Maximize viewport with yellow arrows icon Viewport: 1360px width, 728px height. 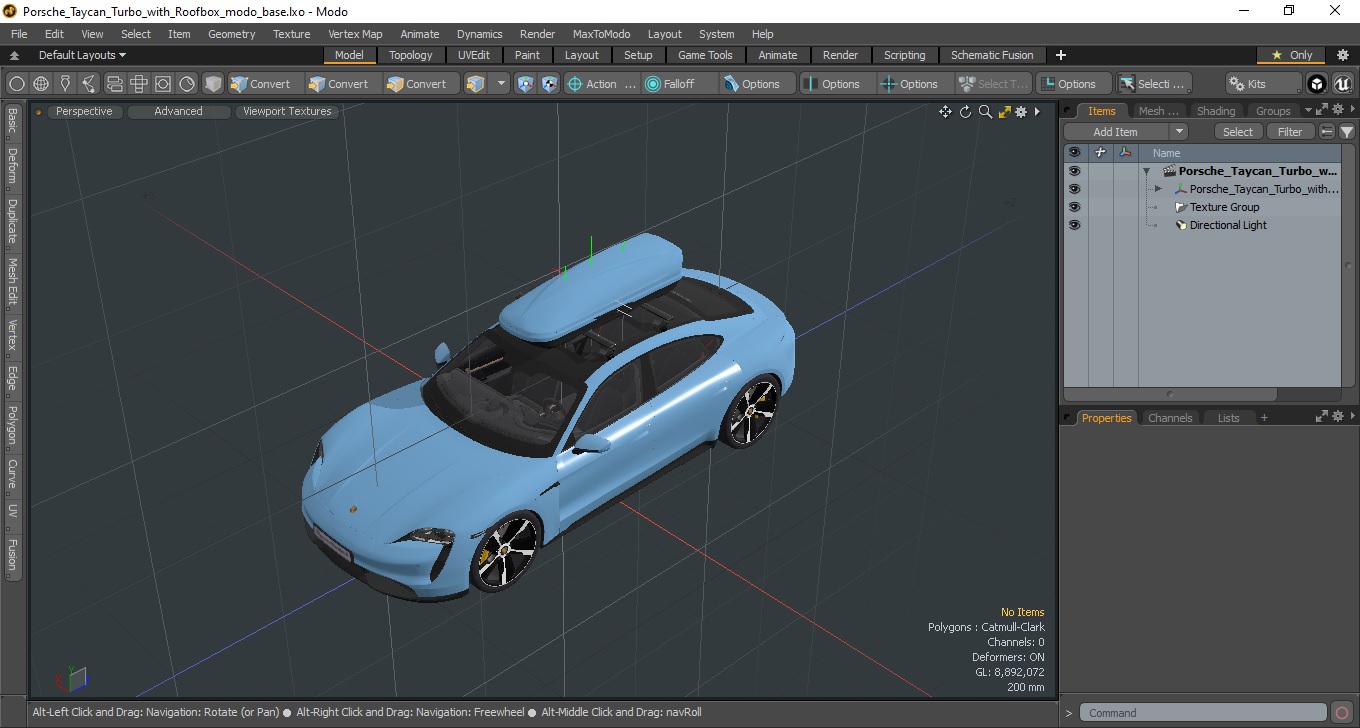pos(1004,112)
